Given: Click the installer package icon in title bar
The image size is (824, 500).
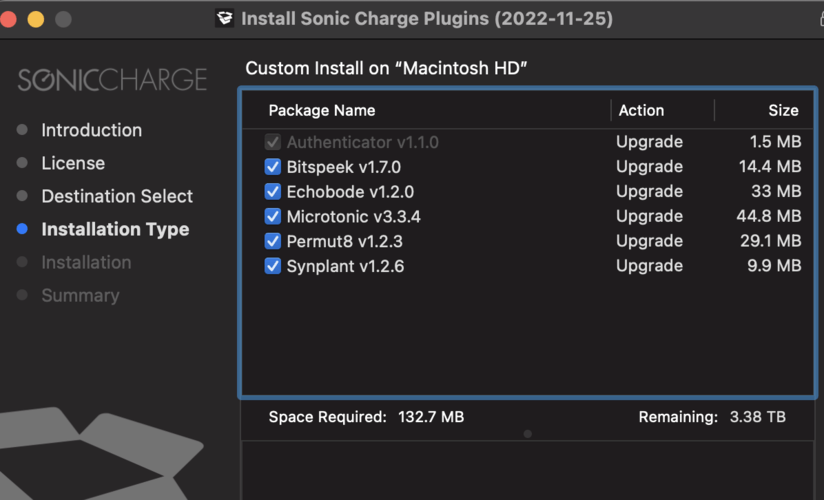Looking at the screenshot, I should tap(224, 18).
